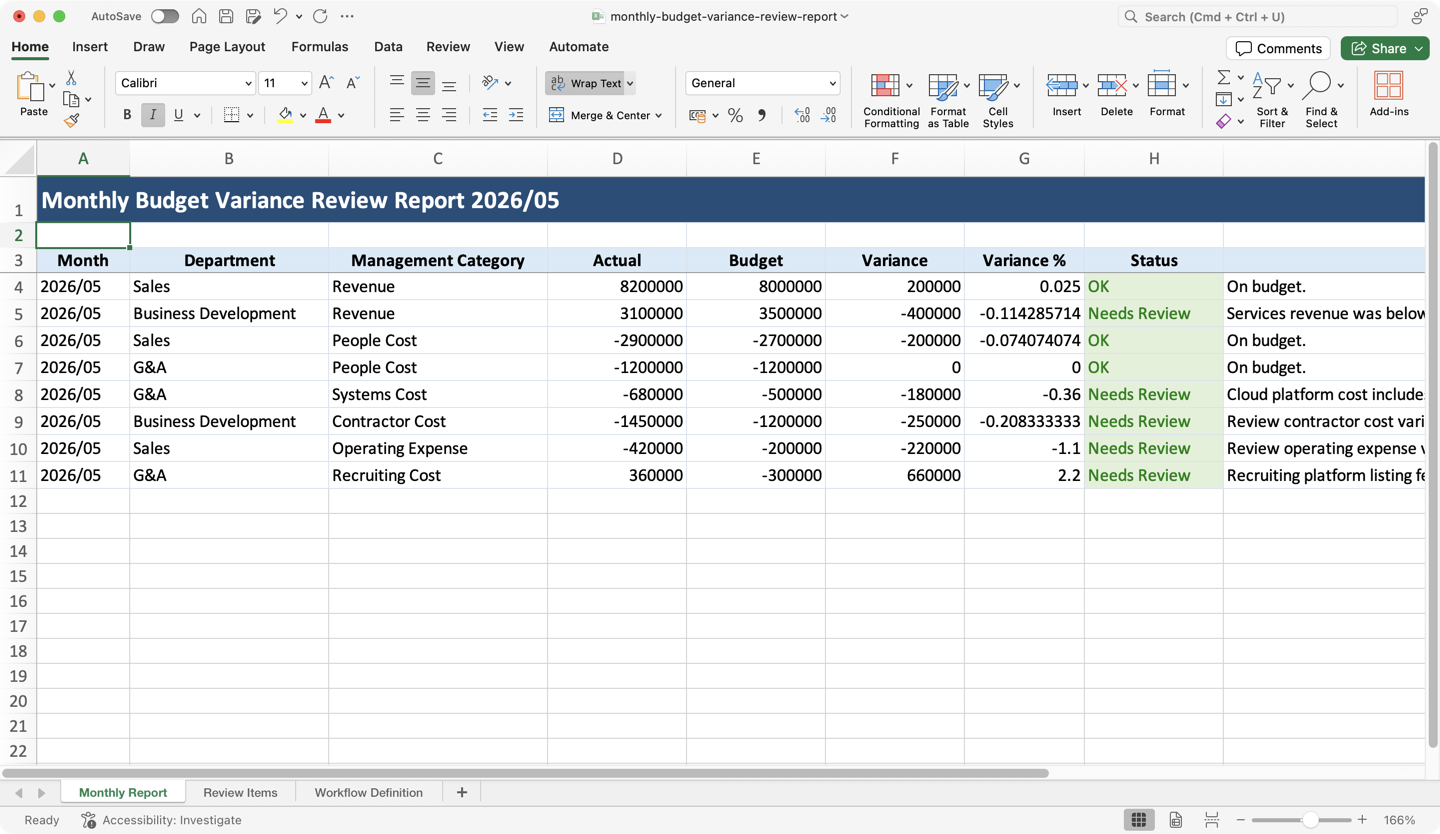Center text horizontally
The width and height of the screenshot is (1440, 834).
click(423, 115)
